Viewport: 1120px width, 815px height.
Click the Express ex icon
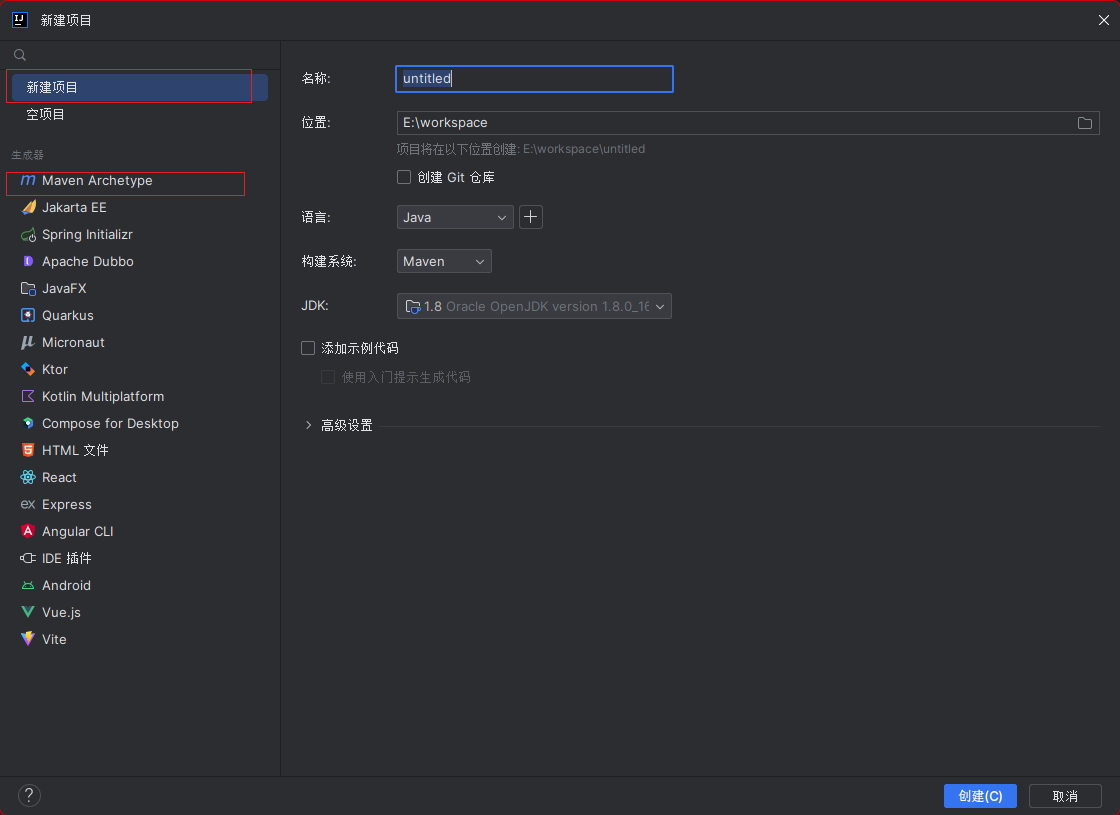pyautogui.click(x=28, y=504)
